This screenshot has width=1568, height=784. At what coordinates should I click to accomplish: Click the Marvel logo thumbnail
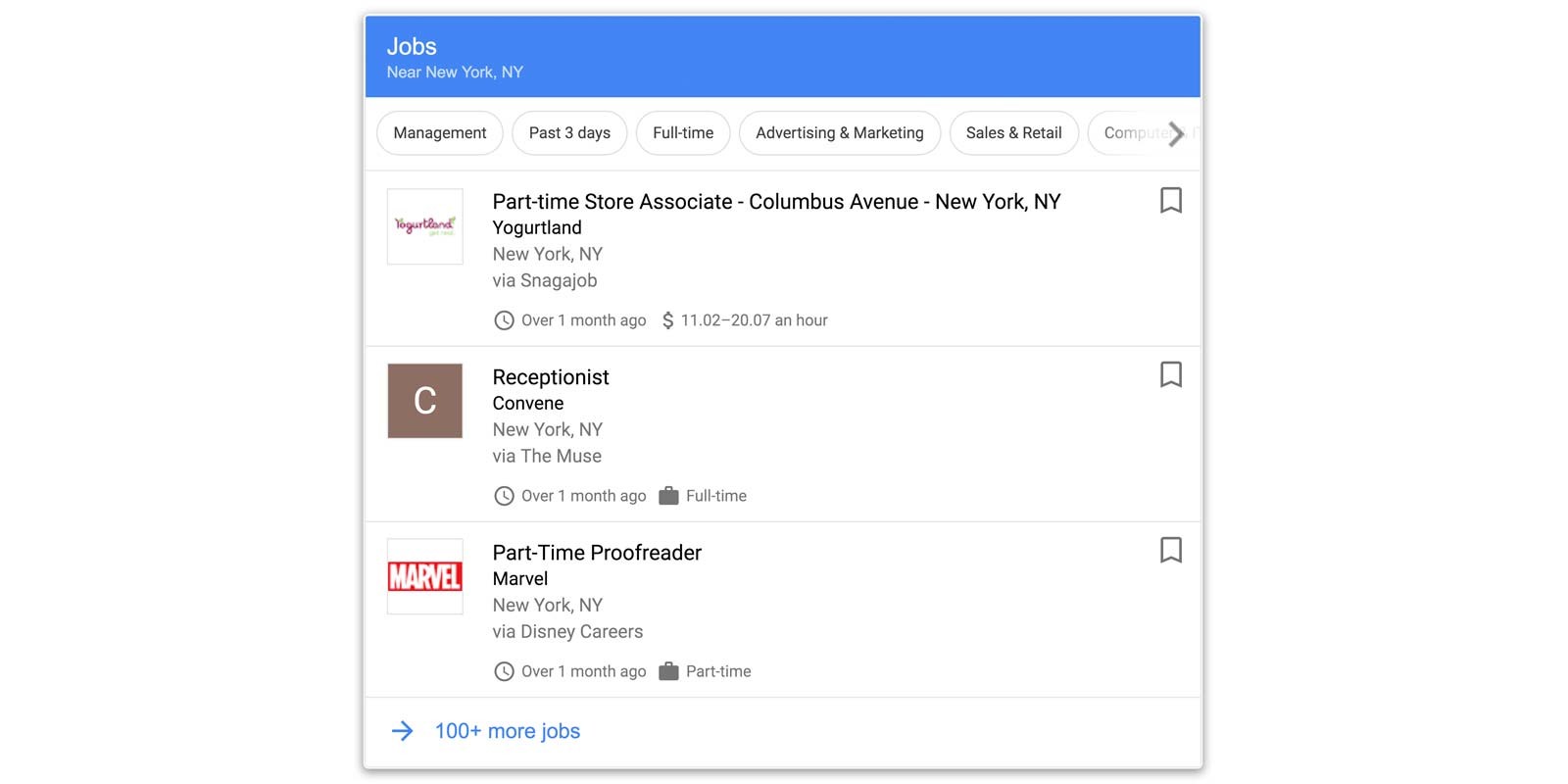tap(424, 576)
